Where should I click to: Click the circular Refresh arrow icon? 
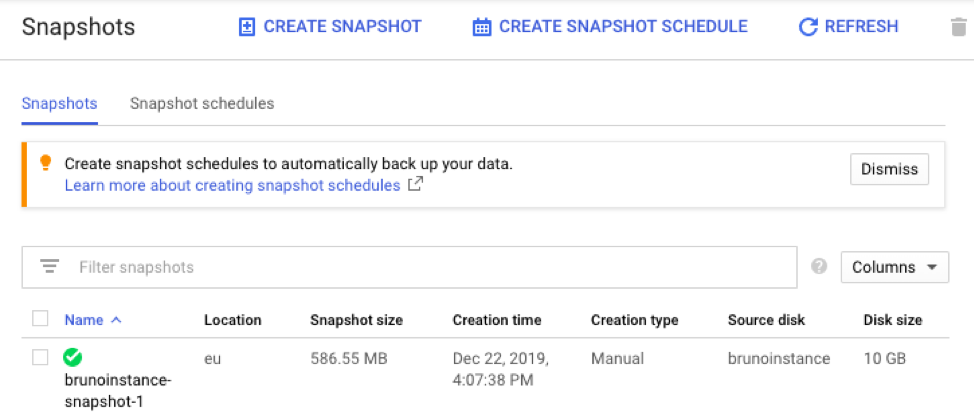[x=808, y=27]
